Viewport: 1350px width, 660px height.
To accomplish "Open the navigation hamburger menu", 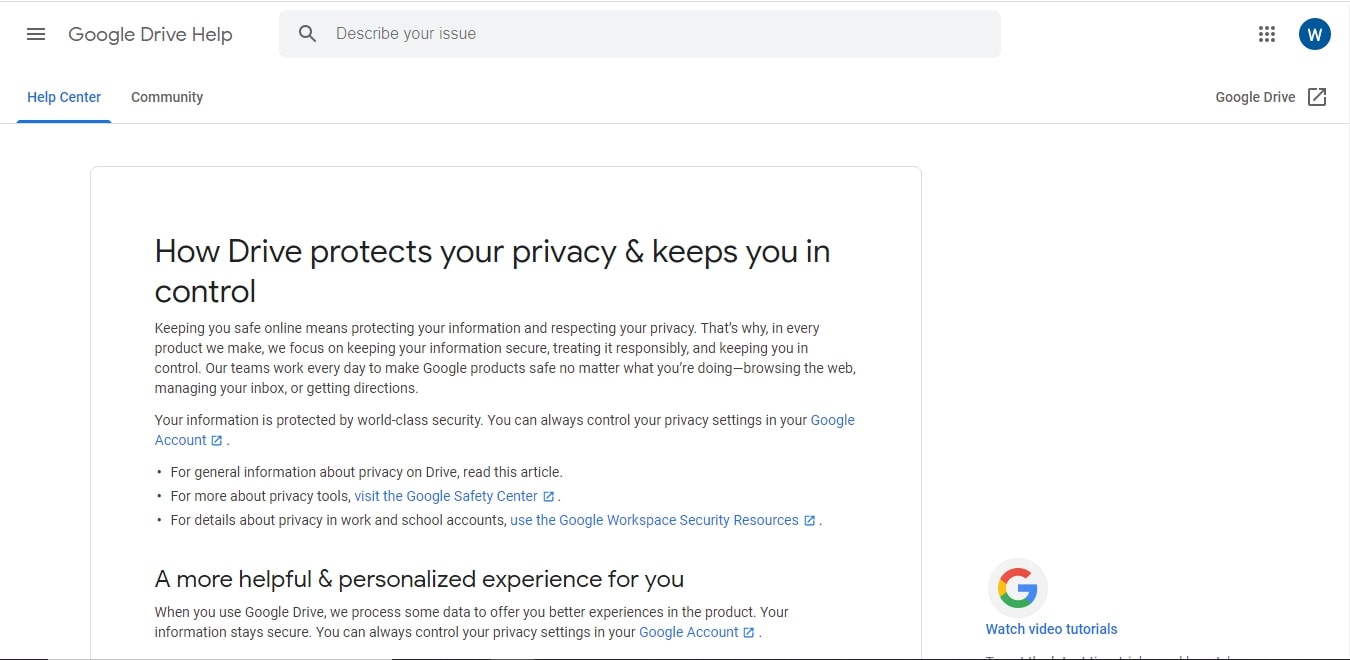I will tap(36, 33).
